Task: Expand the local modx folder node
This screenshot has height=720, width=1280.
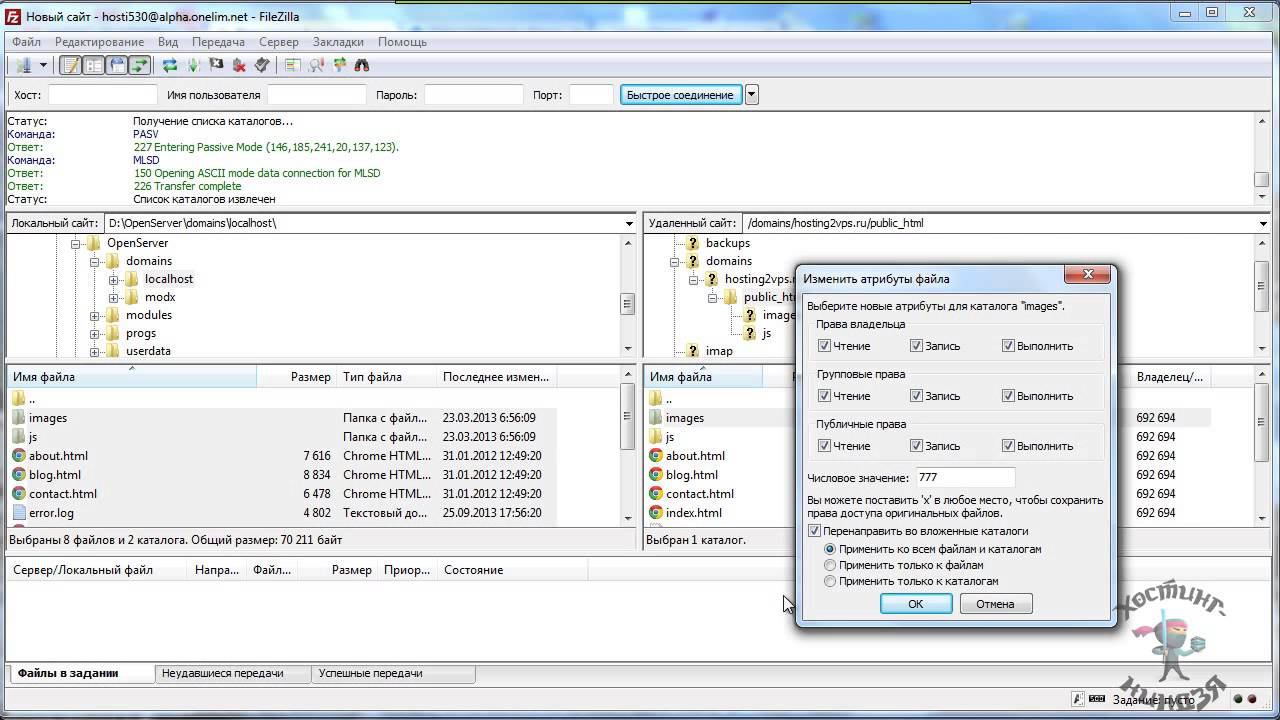Action: coord(114,297)
